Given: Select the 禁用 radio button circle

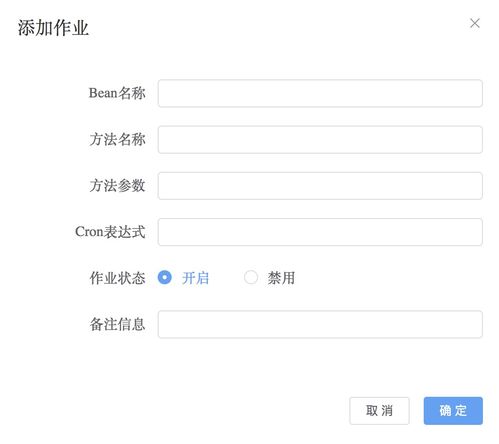Looking at the screenshot, I should pos(251,277).
